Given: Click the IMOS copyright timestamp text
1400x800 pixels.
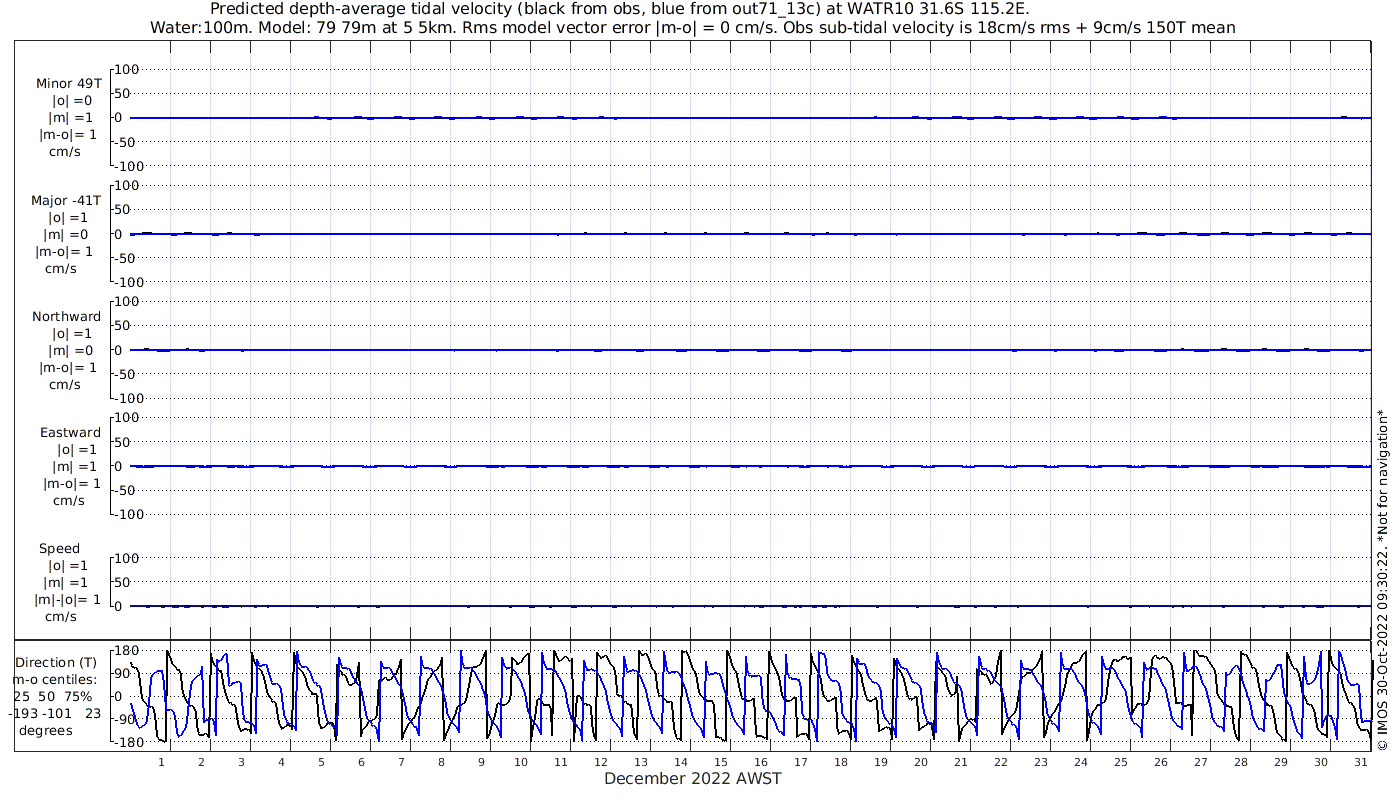Looking at the screenshot, I should [1383, 578].
